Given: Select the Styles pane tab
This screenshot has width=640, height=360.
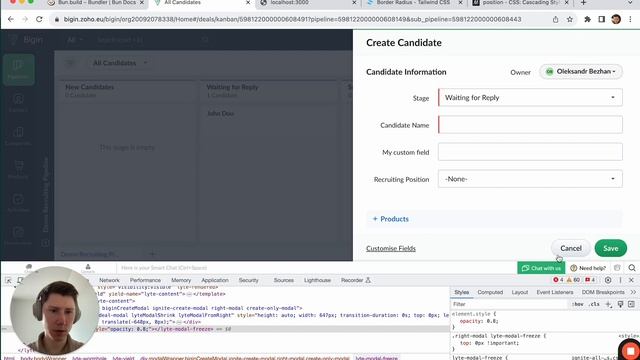Looking at the screenshot, I should click(x=462, y=292).
